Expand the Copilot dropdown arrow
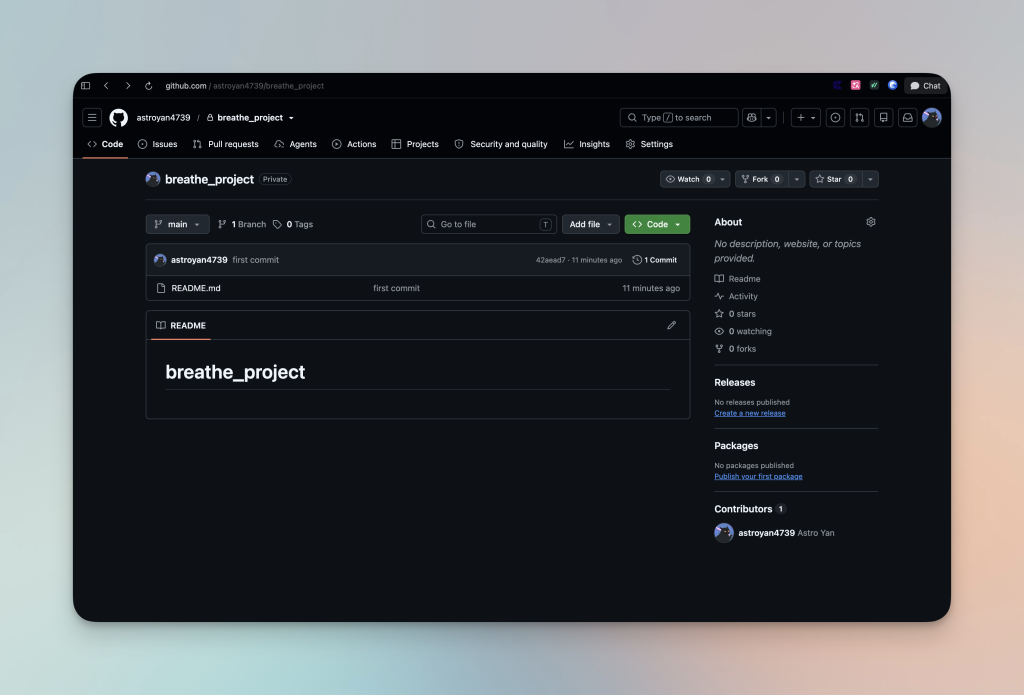This screenshot has height=695, width=1024. 769,118
